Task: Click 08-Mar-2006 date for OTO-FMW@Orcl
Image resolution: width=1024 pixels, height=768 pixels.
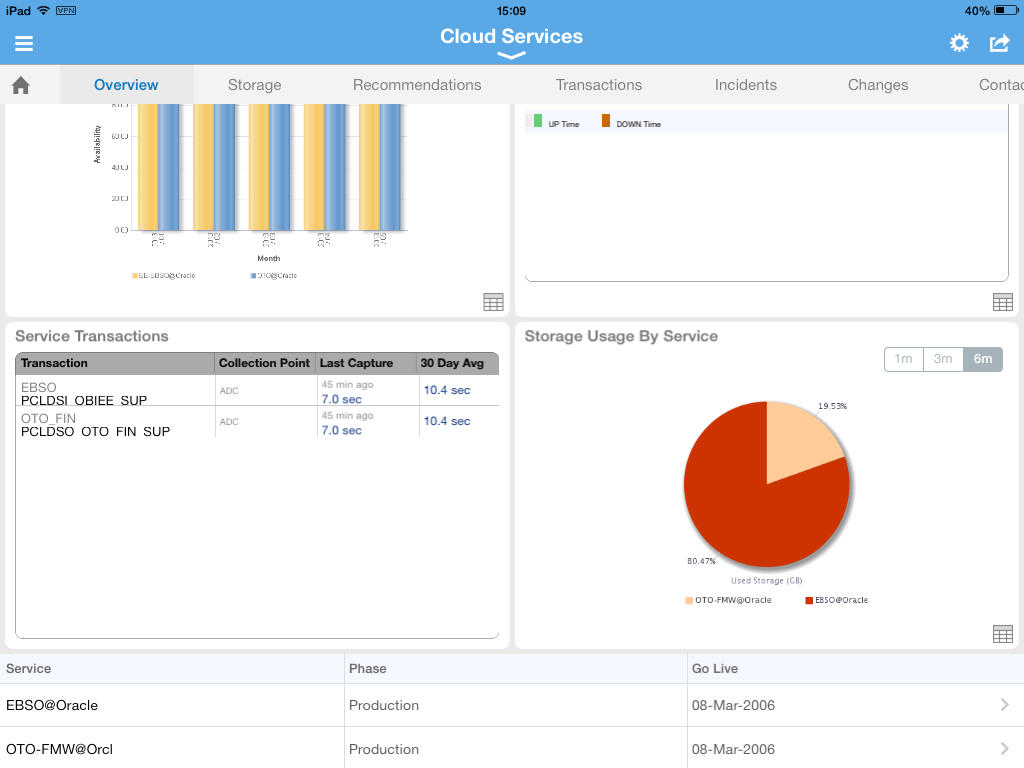Action: pyautogui.click(x=733, y=749)
